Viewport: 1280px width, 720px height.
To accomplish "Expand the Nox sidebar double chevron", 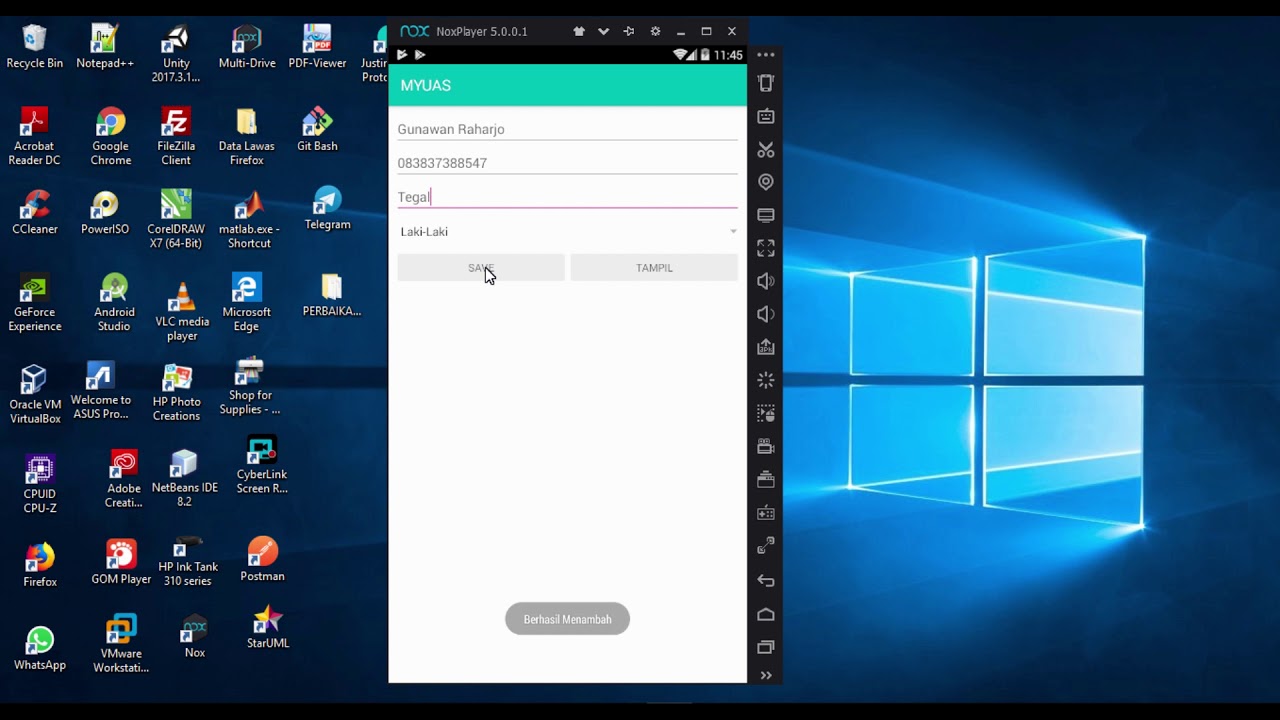I will pyautogui.click(x=766, y=675).
